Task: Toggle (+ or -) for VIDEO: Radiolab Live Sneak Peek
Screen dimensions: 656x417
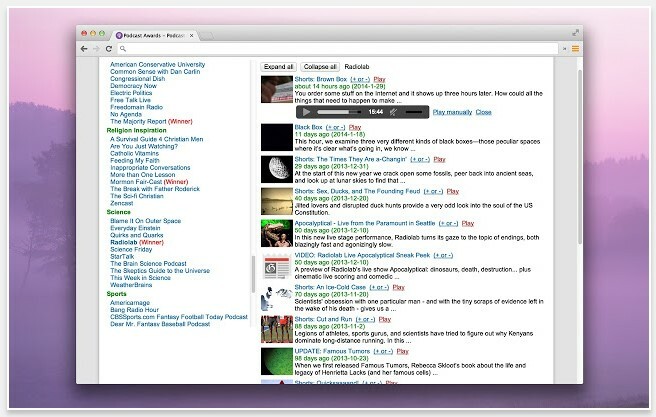Action: [x=443, y=255]
